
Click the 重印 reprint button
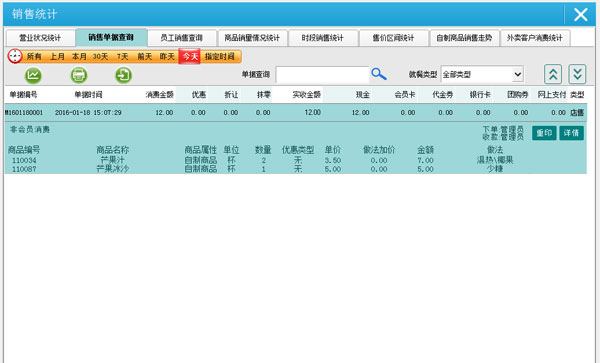[544, 133]
